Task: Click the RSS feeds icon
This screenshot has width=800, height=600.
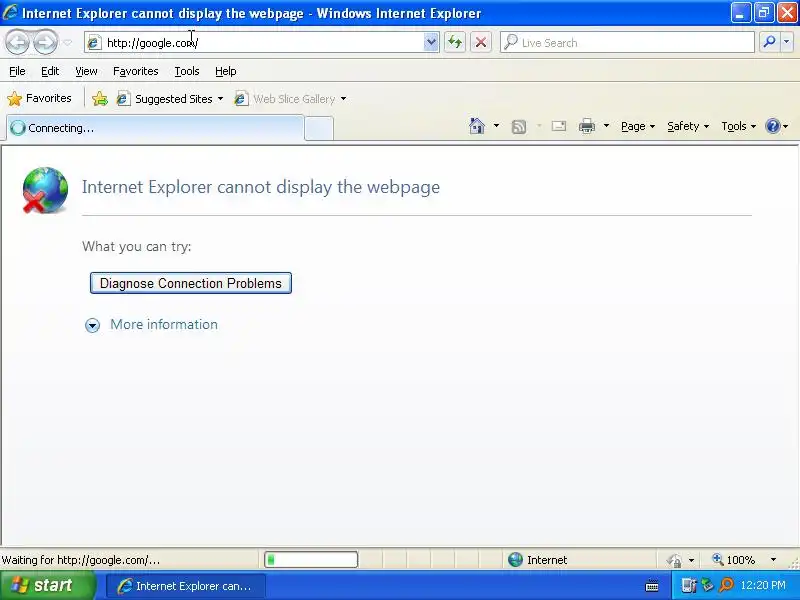Action: click(x=518, y=127)
